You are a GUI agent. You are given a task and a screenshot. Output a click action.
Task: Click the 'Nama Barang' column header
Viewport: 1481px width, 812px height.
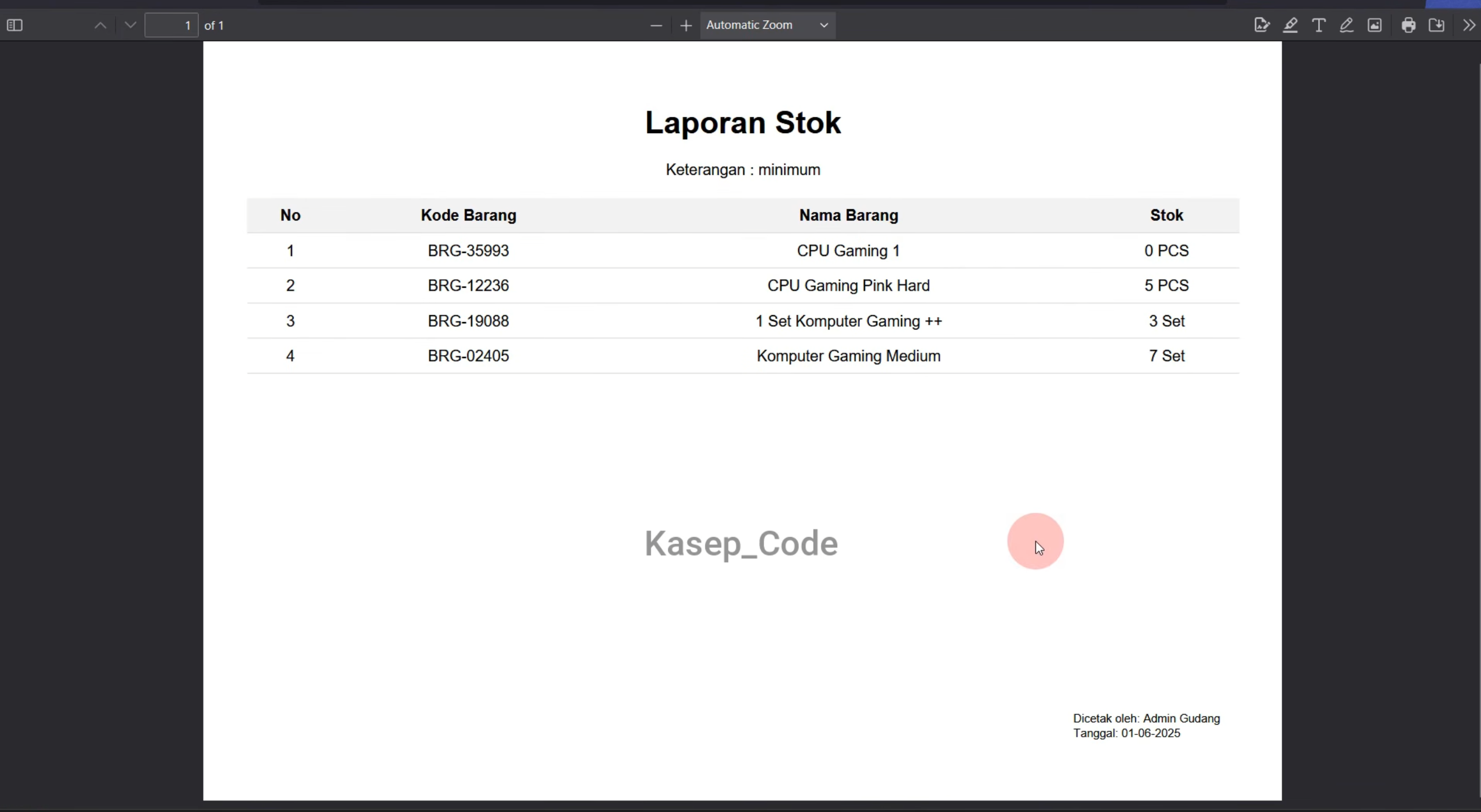pyautogui.click(x=849, y=215)
